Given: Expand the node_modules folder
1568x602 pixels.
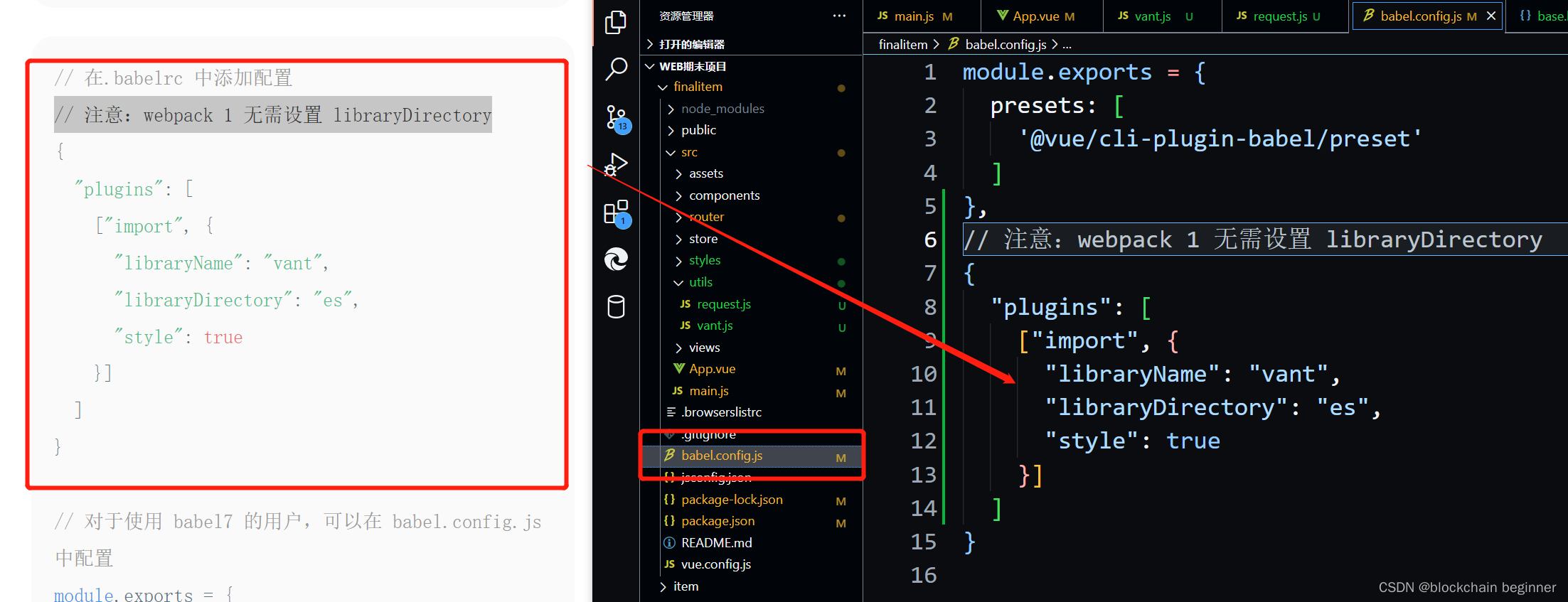Looking at the screenshot, I should [x=751, y=109].
